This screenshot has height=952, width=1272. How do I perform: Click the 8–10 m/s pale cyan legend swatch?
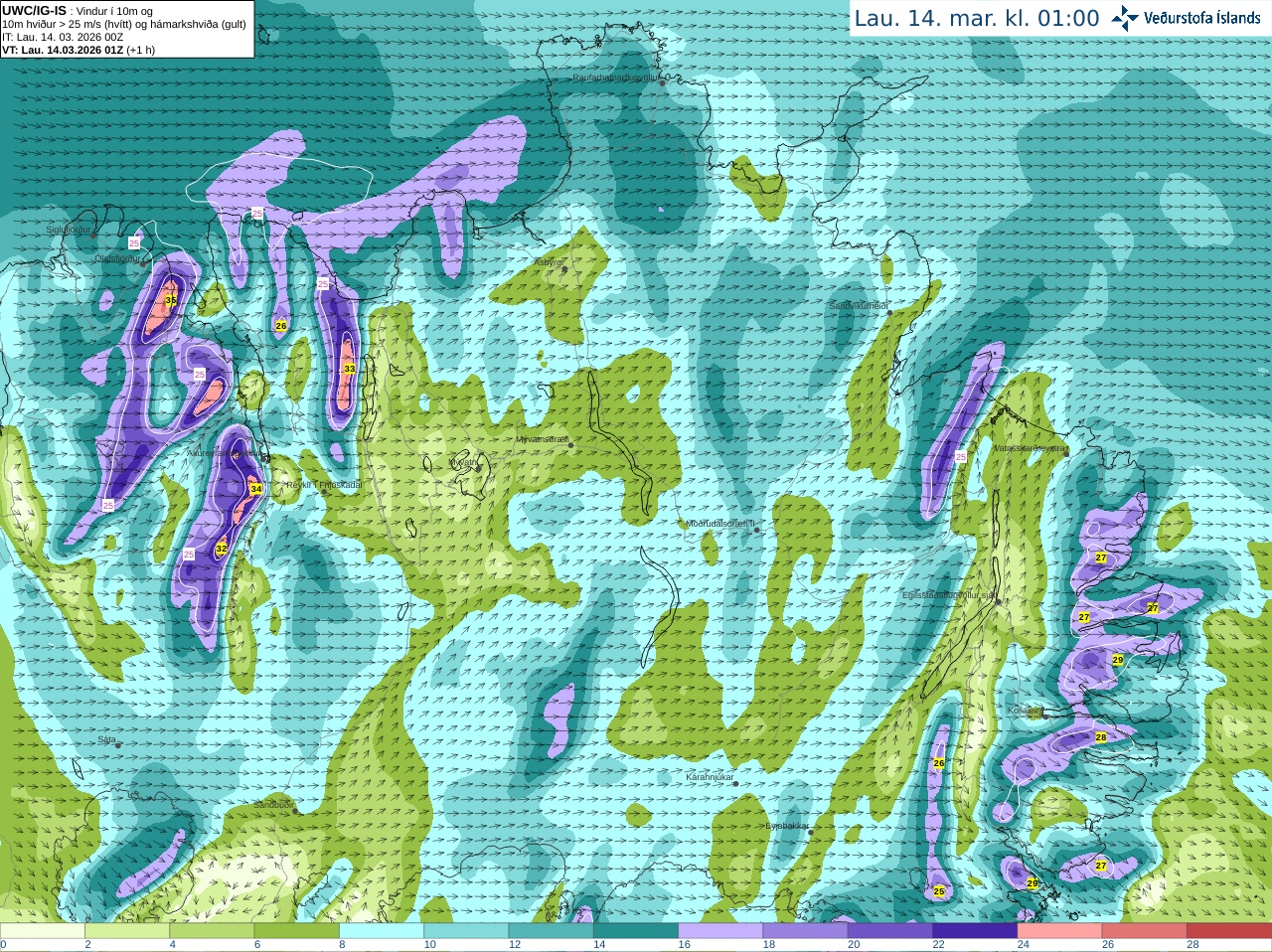[382, 930]
